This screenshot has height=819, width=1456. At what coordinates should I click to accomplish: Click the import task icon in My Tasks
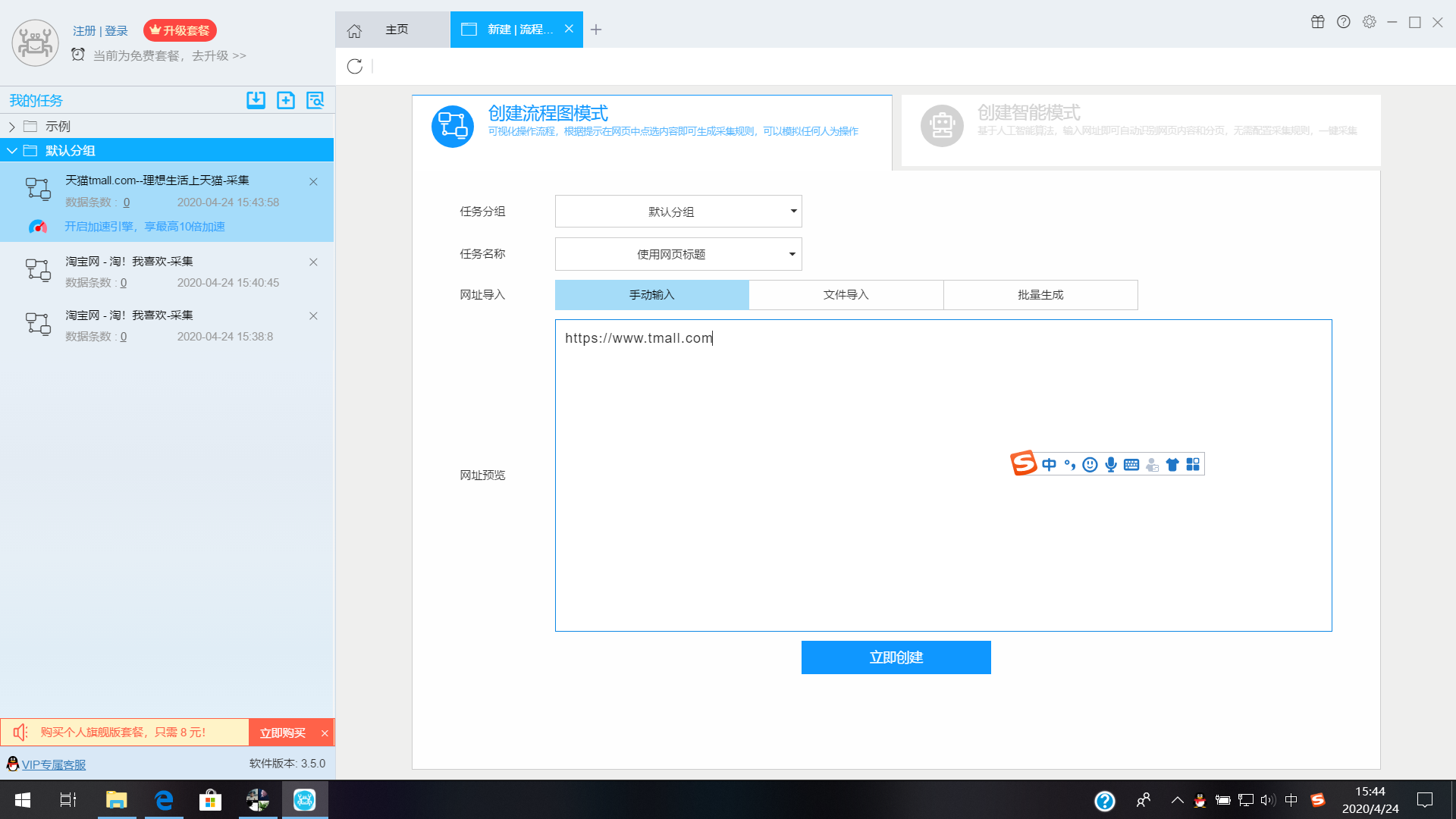pos(256,100)
